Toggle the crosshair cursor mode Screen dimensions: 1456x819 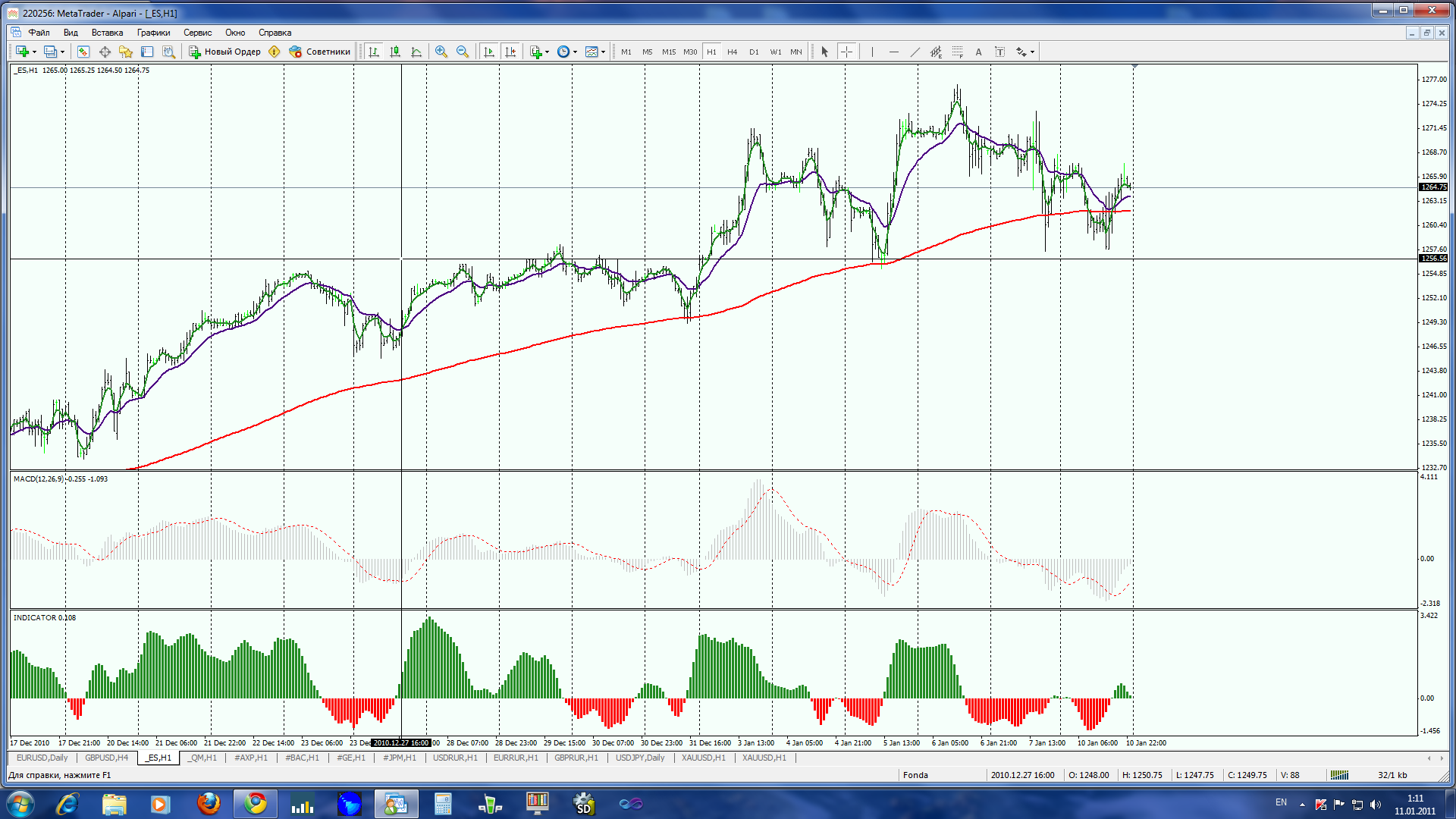(x=846, y=52)
